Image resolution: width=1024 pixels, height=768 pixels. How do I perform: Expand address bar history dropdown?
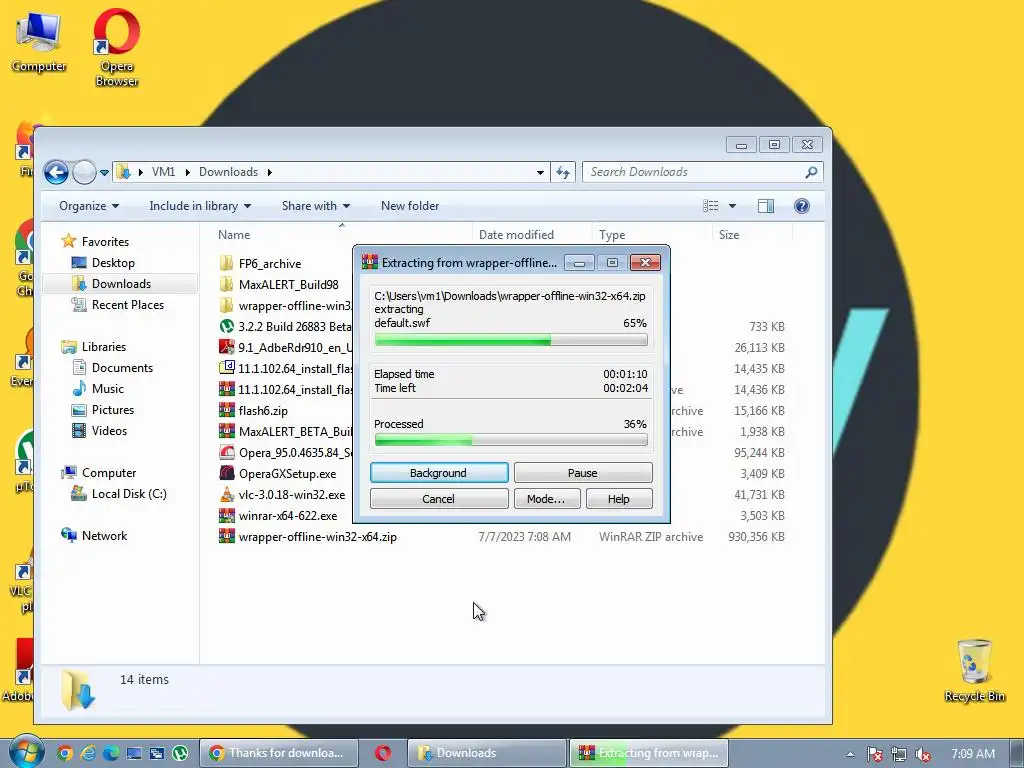pos(540,172)
